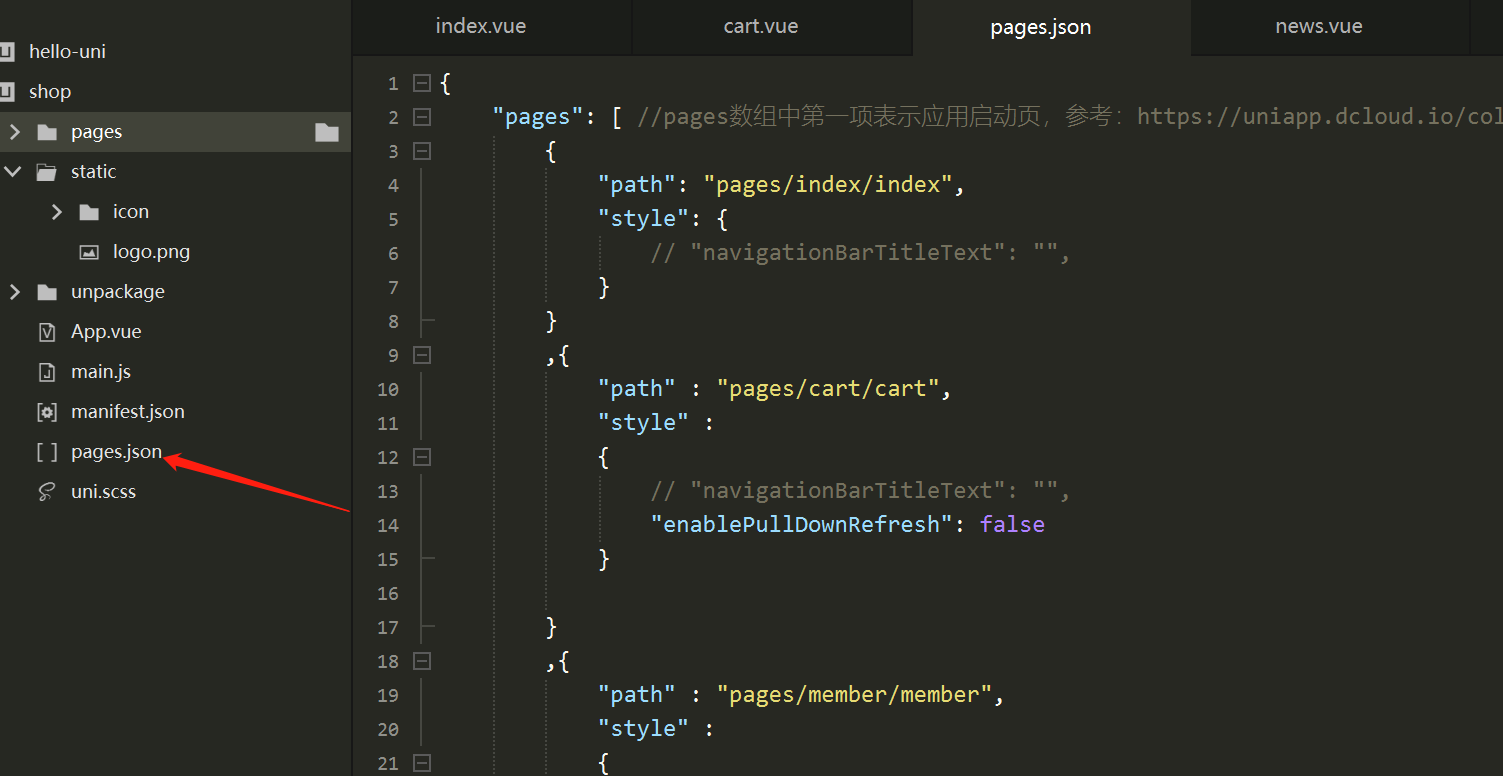Collapse the style block fold at line 12
The image size is (1503, 776).
[x=421, y=457]
